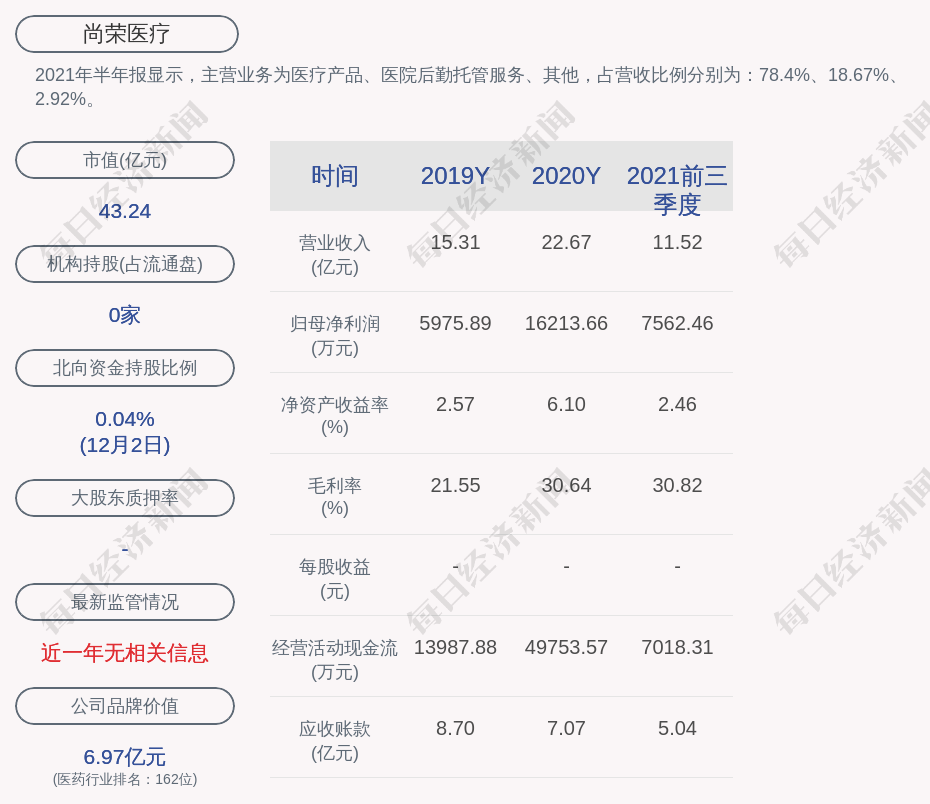930x804 pixels.
Task: Click the 2020Y column header
Action: 566,176
